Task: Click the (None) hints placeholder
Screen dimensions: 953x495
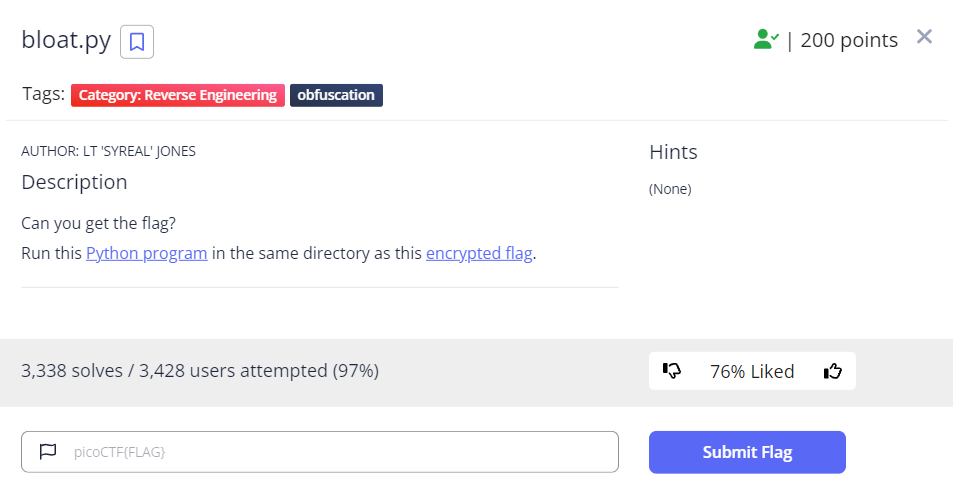Action: click(x=670, y=189)
